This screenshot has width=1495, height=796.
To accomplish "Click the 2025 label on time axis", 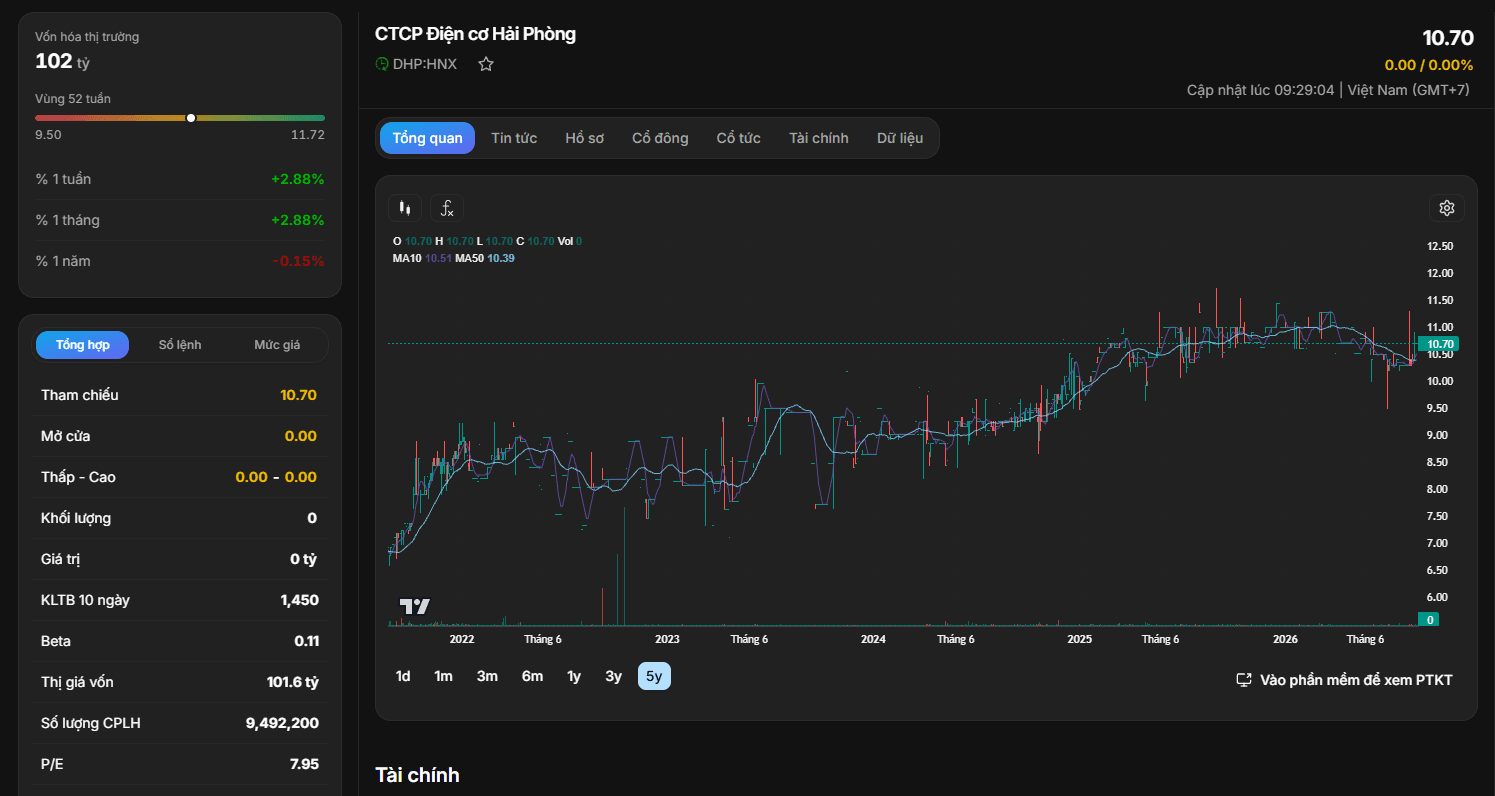I will (1079, 639).
